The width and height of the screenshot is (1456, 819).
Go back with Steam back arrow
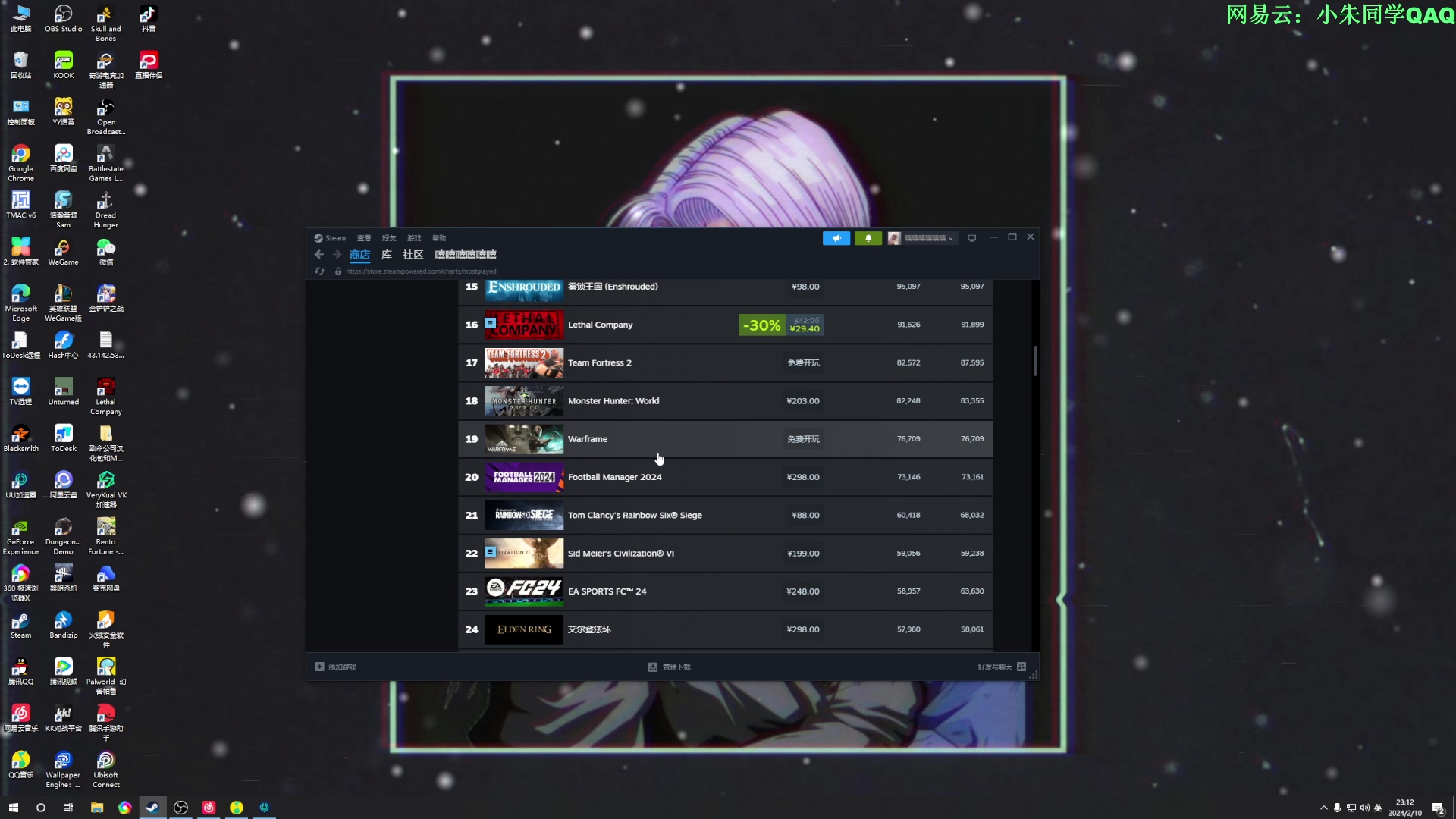[319, 255]
